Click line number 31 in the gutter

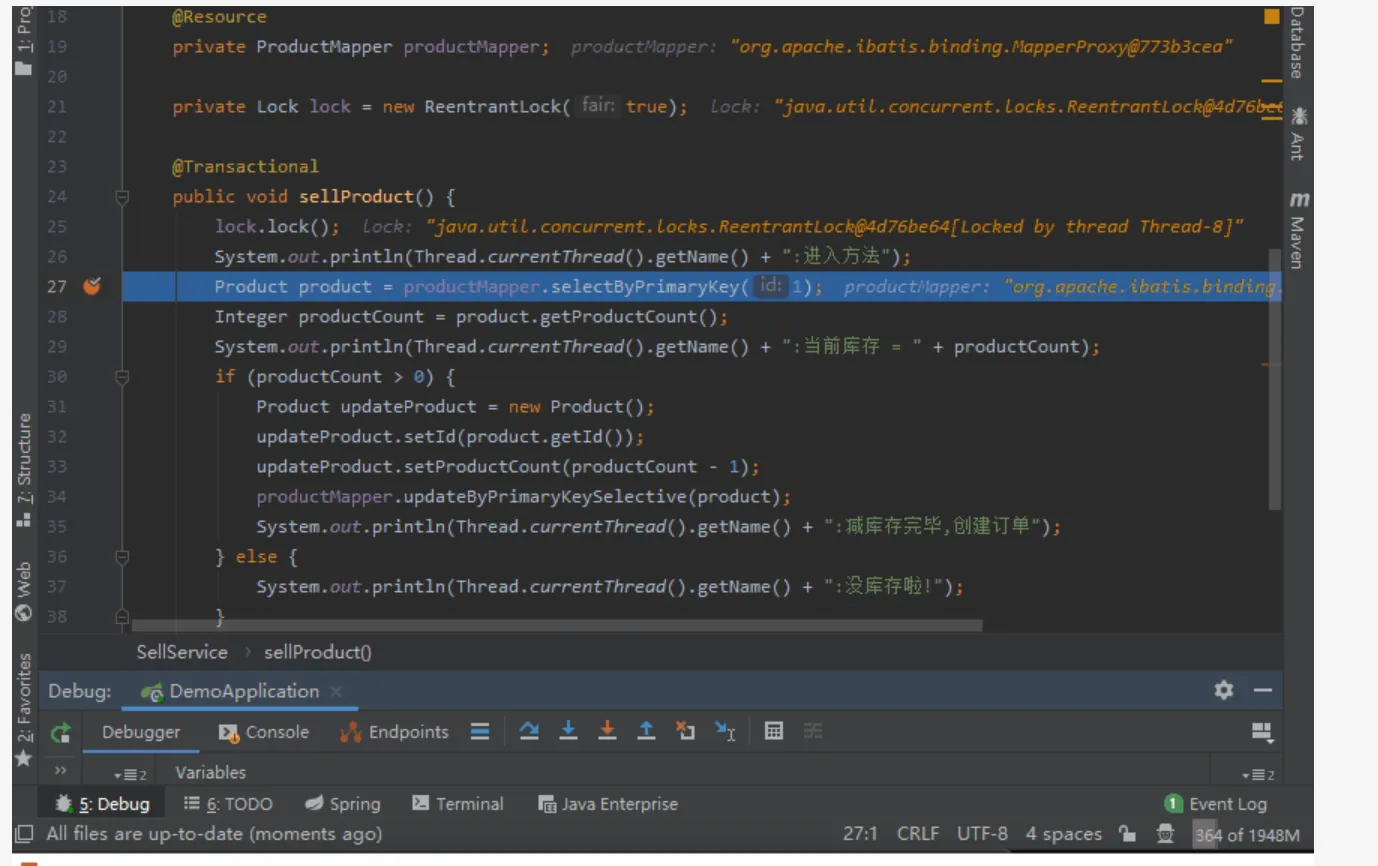pos(57,407)
